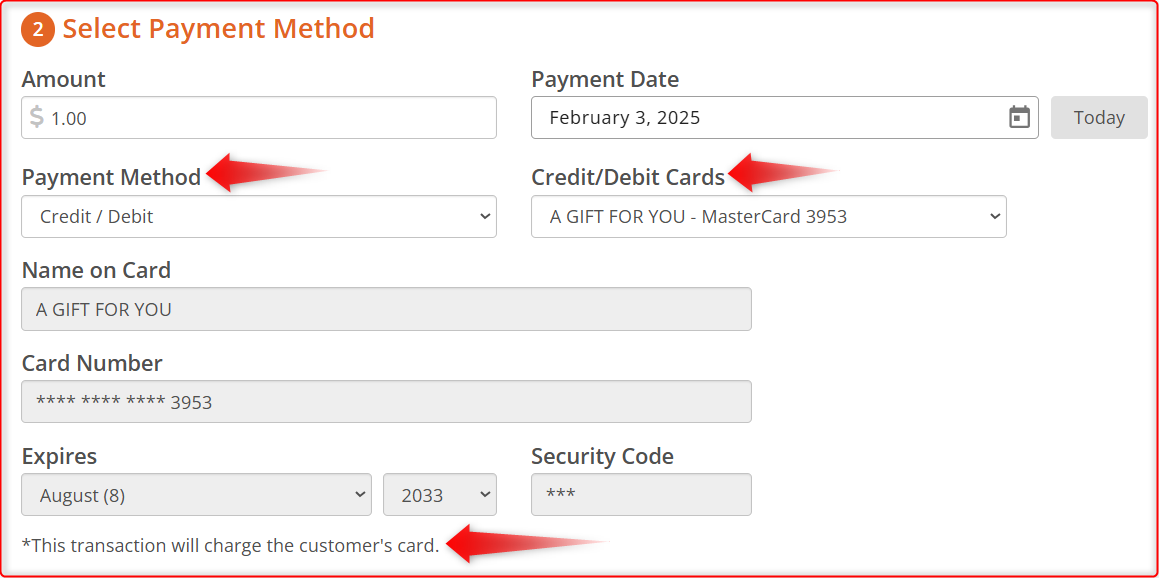Focus the Security Code field
This screenshot has width=1159, height=578.
(642, 494)
